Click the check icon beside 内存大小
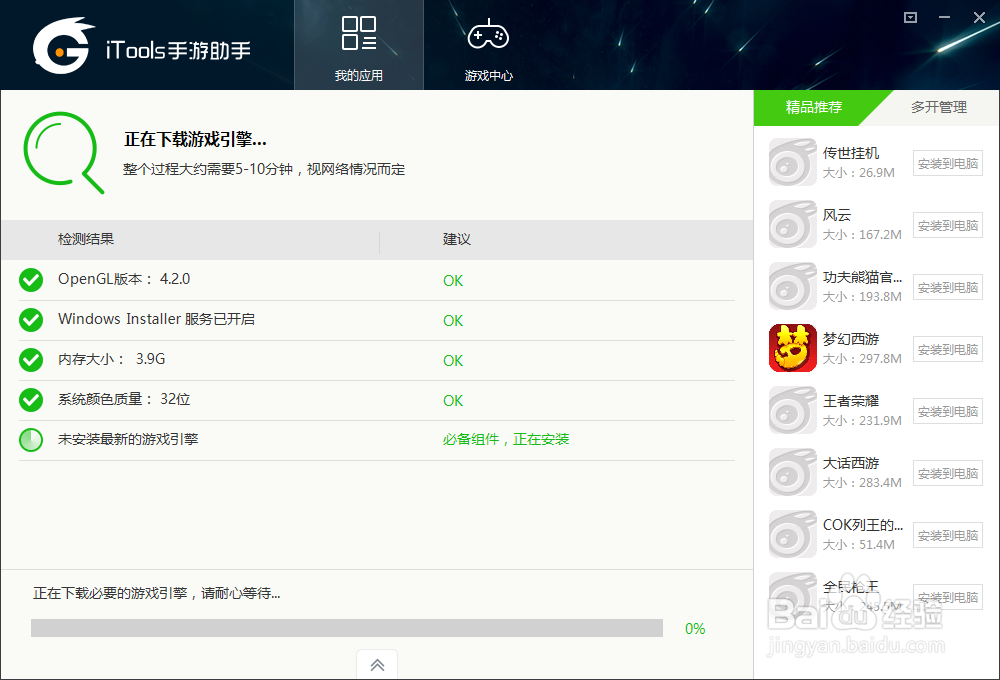This screenshot has height=680, width=1000. click(x=31, y=360)
